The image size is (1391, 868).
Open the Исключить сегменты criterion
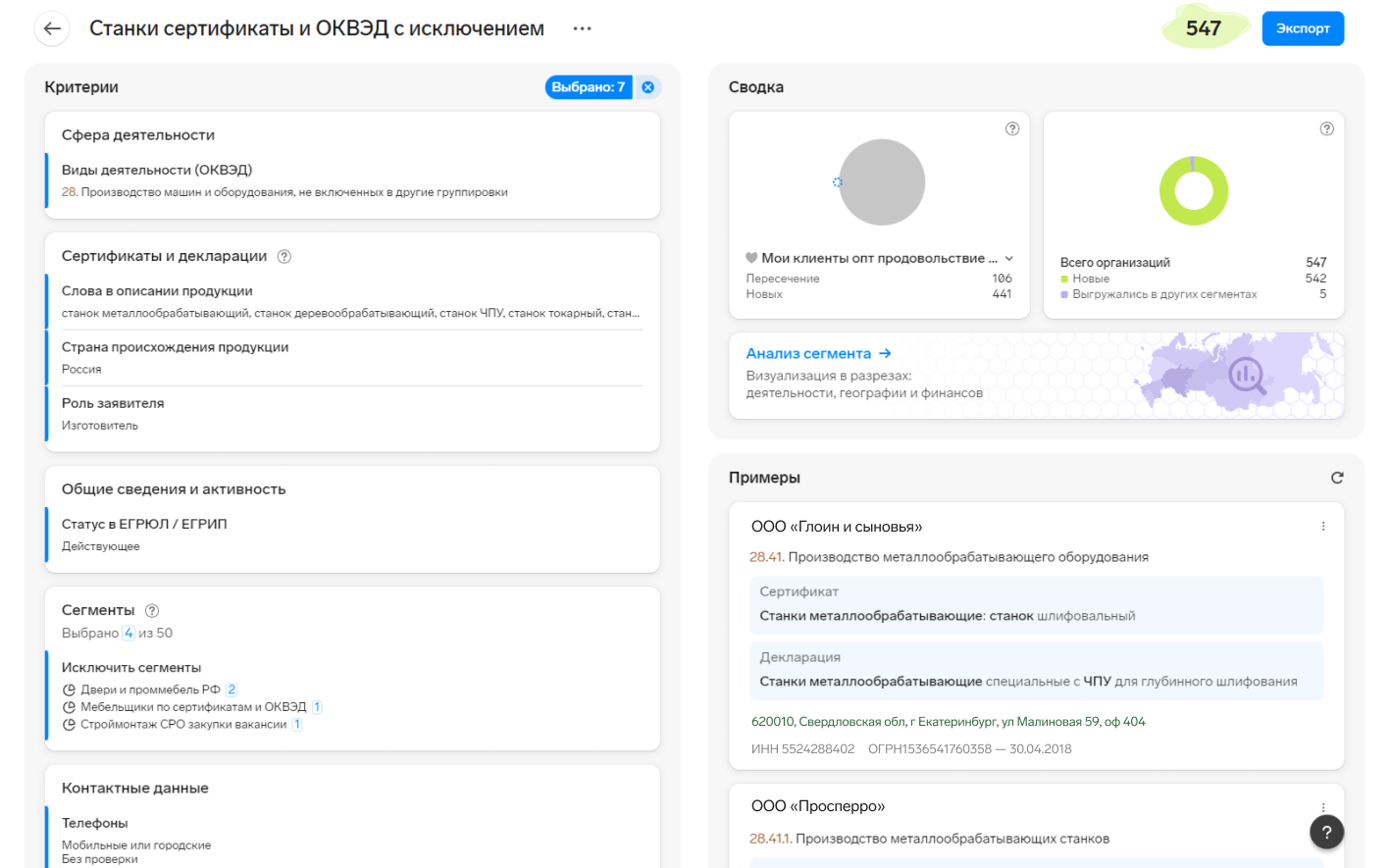point(352,695)
